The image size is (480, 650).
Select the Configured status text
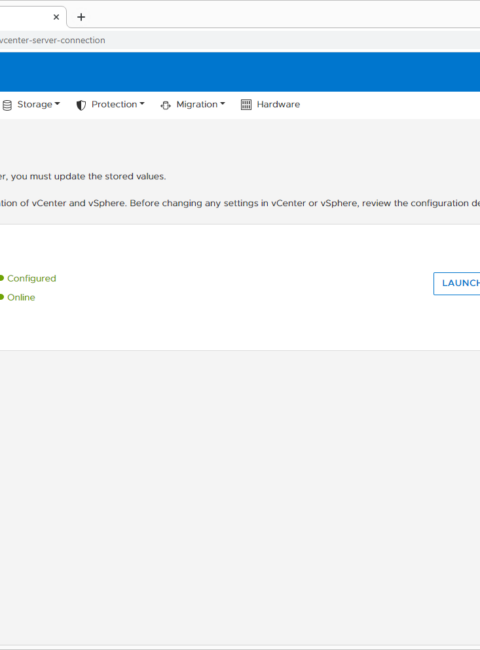[32, 278]
